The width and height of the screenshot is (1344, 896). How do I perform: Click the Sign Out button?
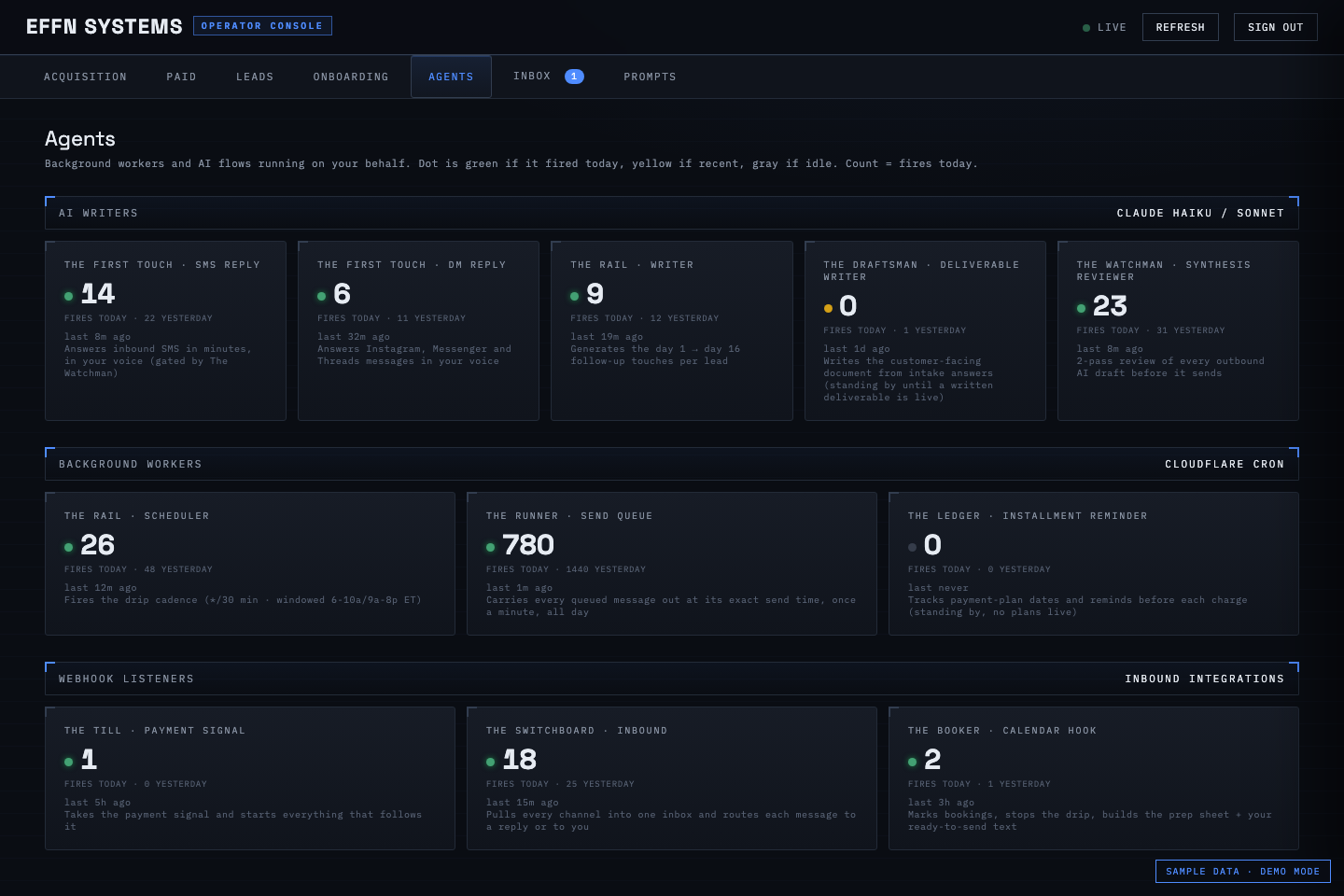(1275, 27)
